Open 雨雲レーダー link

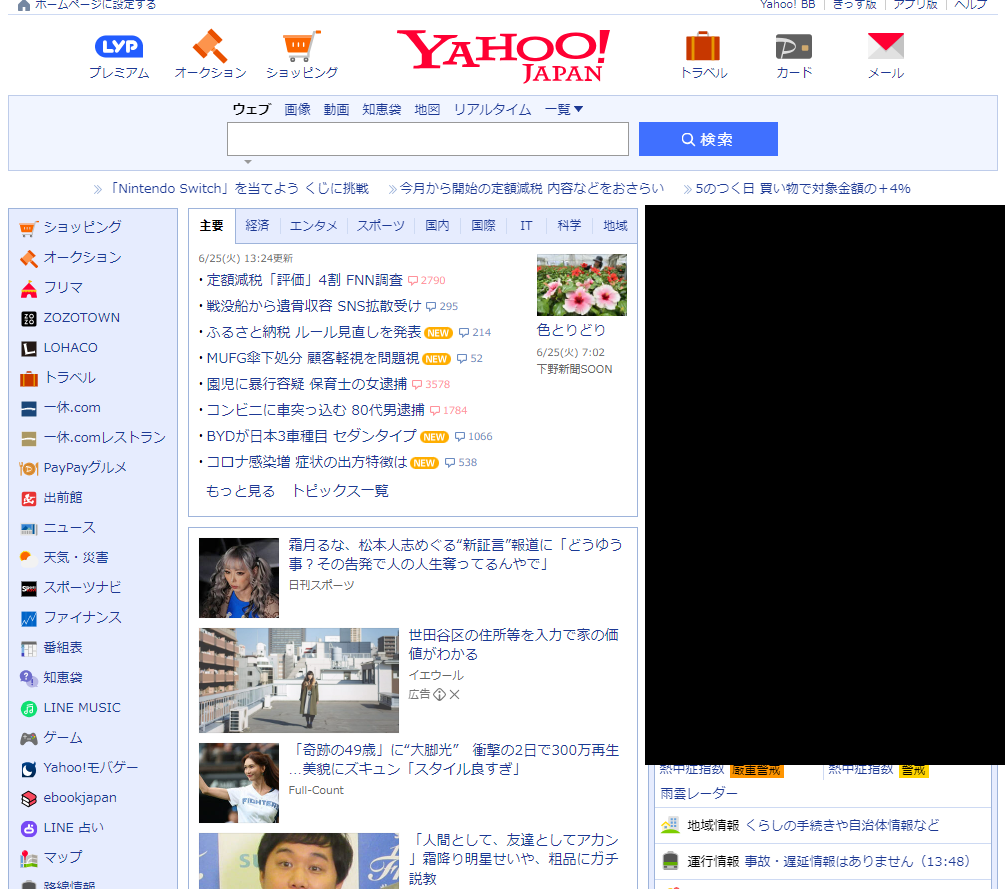coord(699,793)
